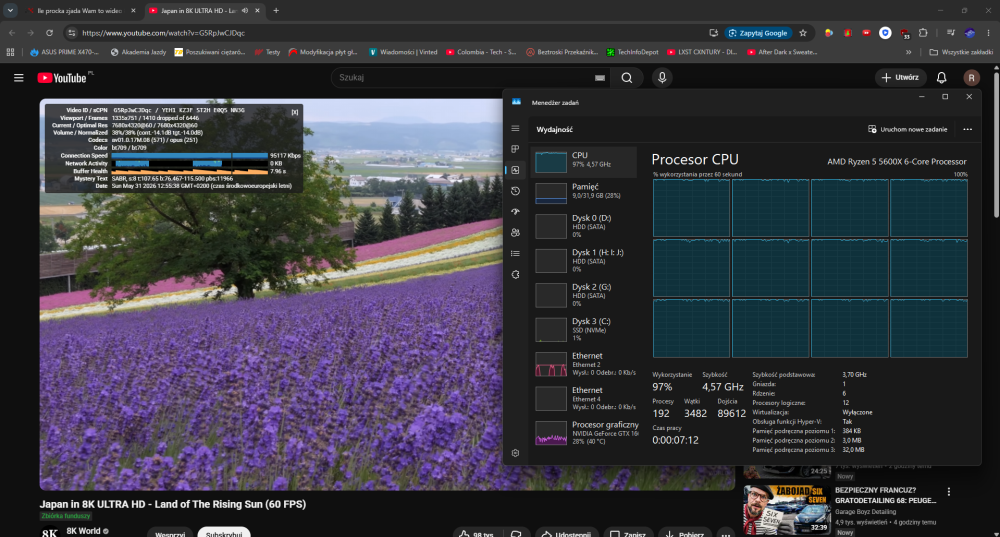Select Procesor graficzny in performance list
This screenshot has height=537, width=1000.
(x=584, y=433)
